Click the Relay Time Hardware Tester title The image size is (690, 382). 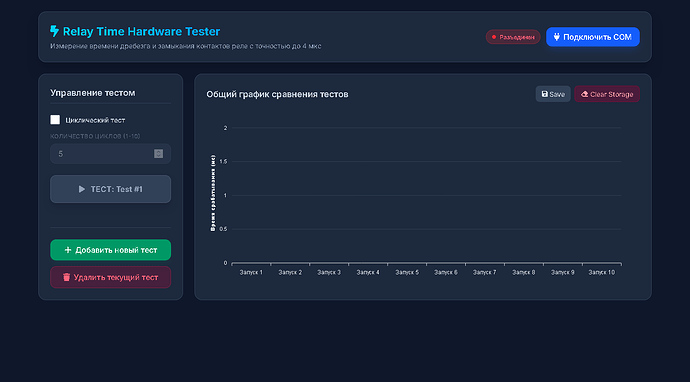(x=141, y=31)
